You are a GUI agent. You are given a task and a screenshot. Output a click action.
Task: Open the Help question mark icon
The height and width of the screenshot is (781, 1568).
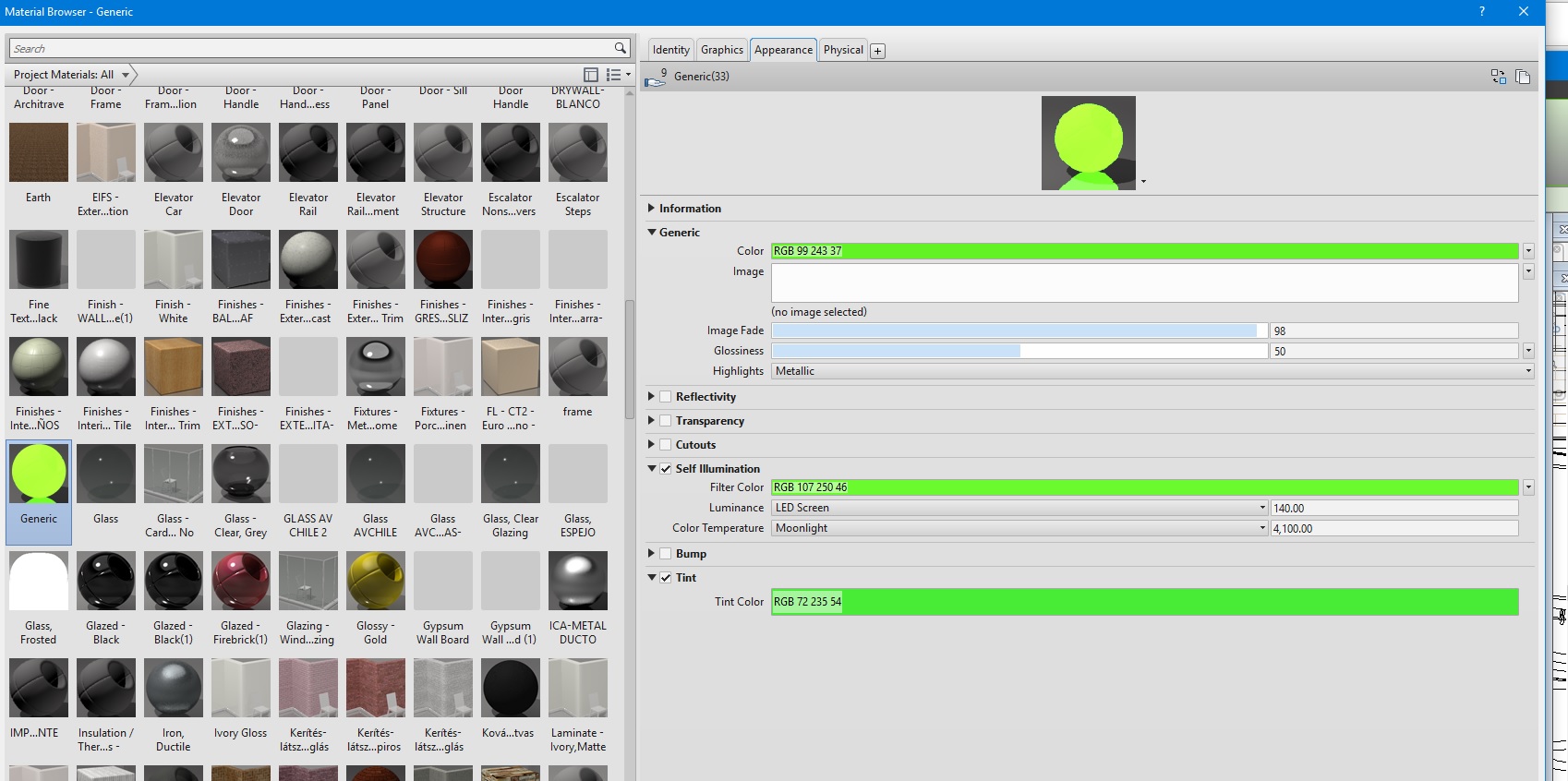point(1482,11)
